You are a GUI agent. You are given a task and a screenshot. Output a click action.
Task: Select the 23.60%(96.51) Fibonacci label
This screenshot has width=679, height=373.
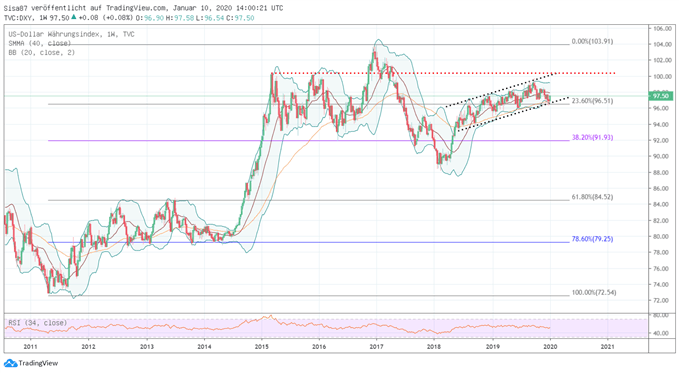pyautogui.click(x=592, y=101)
